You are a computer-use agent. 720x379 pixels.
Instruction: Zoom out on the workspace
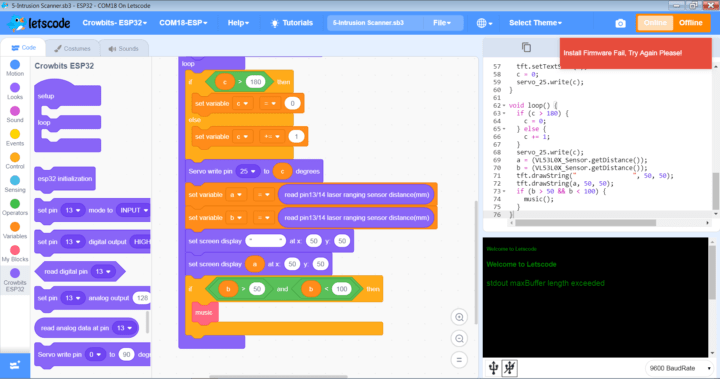pyautogui.click(x=459, y=339)
